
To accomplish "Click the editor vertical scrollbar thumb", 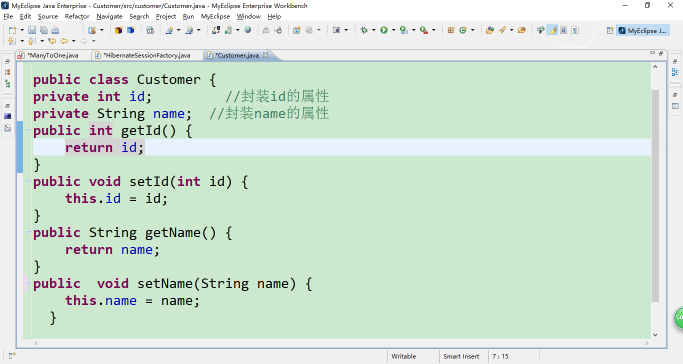I will (x=655, y=196).
